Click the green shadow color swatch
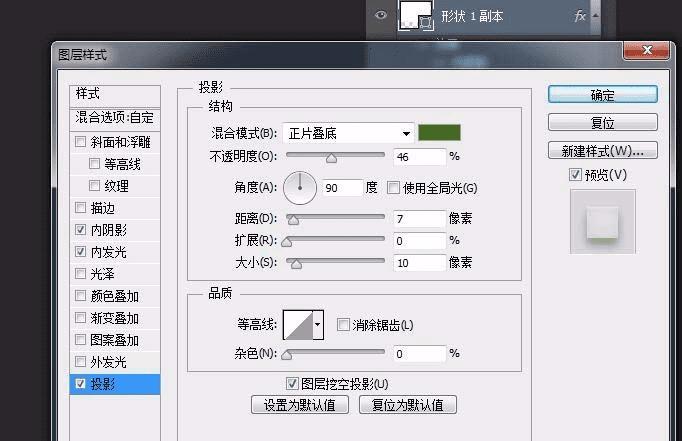 coord(439,133)
